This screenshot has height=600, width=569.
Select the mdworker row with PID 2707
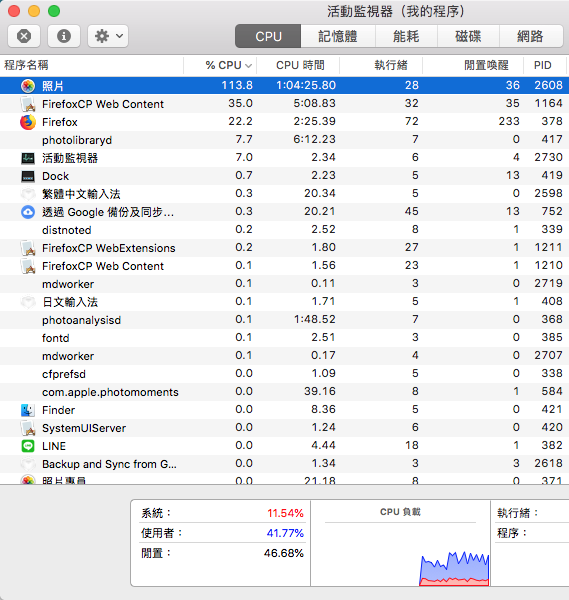point(284,355)
